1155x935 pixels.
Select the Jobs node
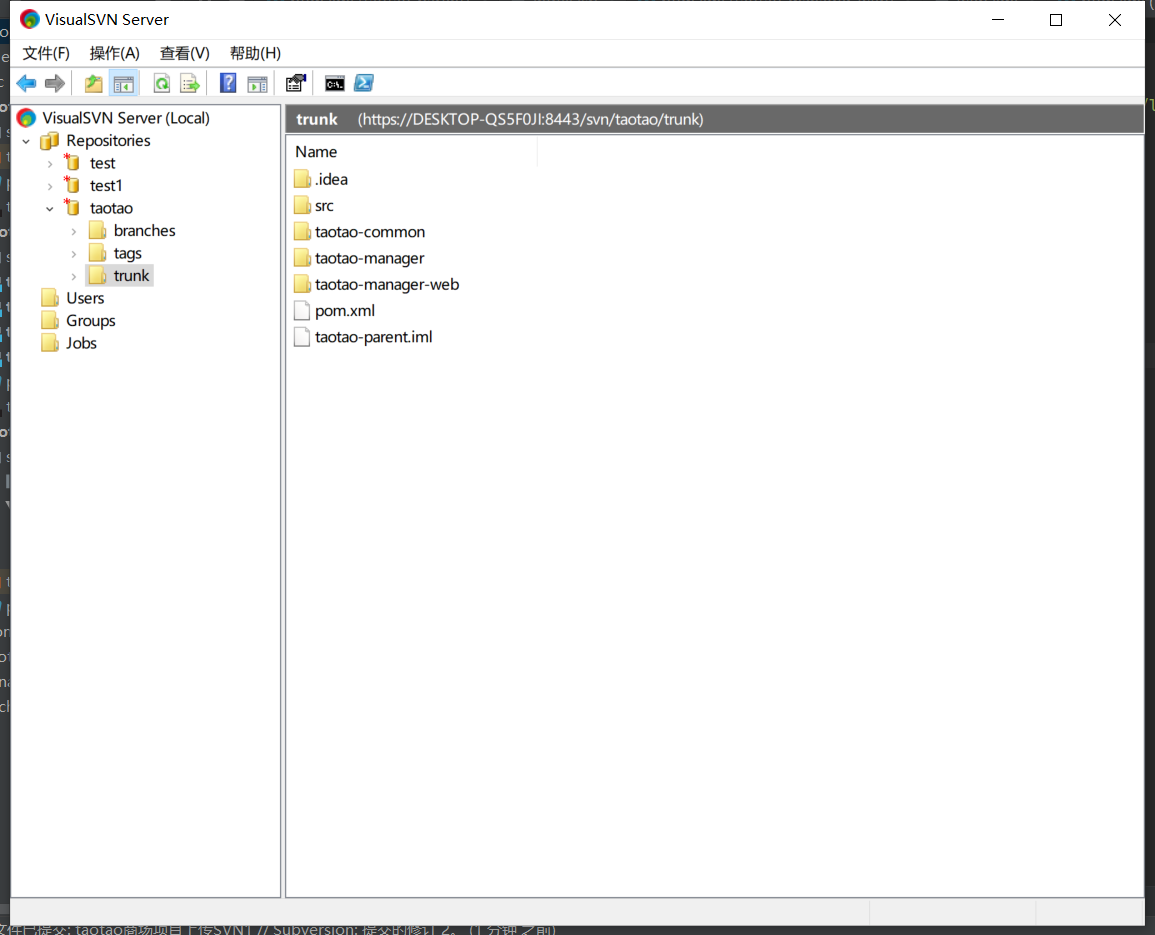pos(81,343)
